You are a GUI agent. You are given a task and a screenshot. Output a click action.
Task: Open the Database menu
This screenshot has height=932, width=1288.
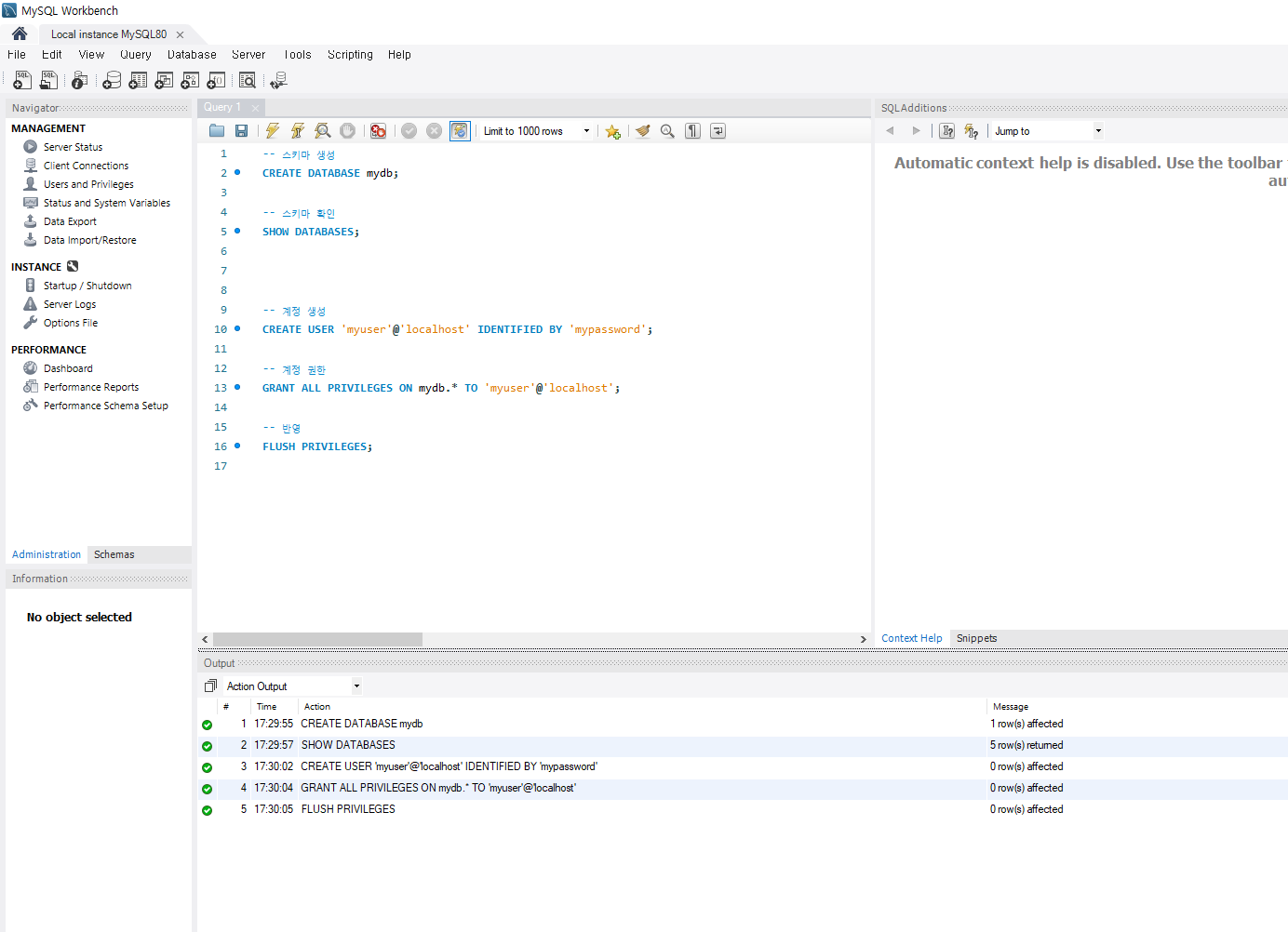tap(192, 55)
